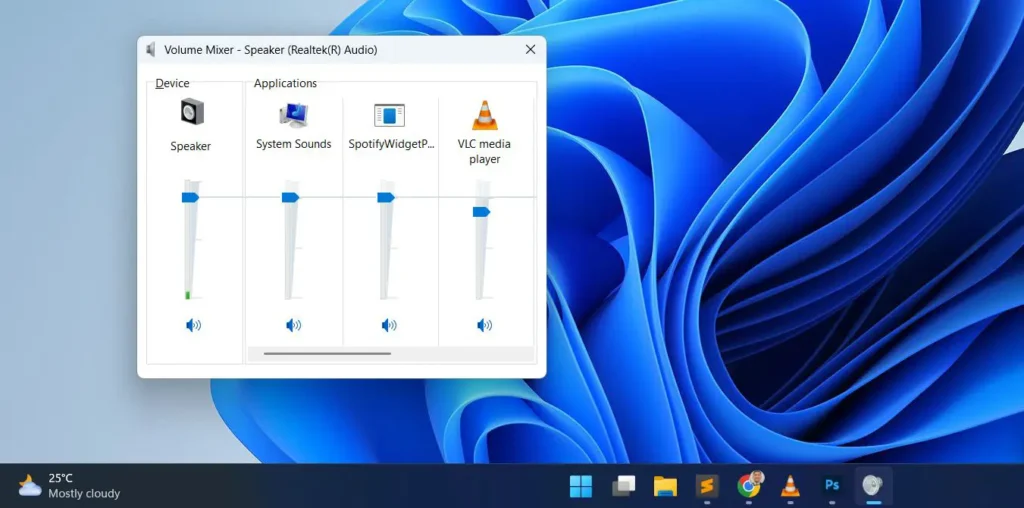Open VLC media player from the taskbar
Image resolution: width=1024 pixels, height=508 pixels.
point(790,486)
